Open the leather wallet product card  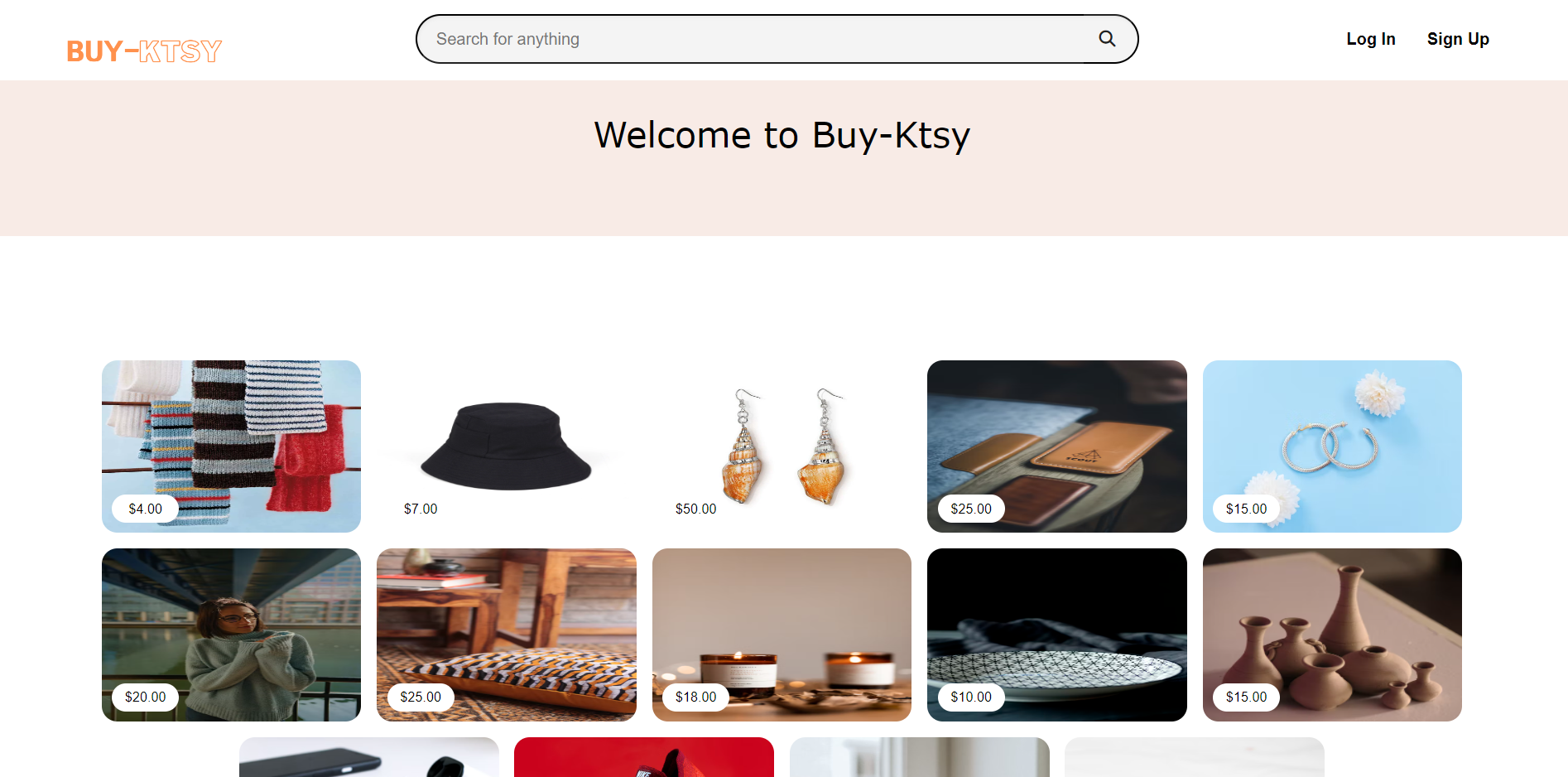(x=1057, y=446)
